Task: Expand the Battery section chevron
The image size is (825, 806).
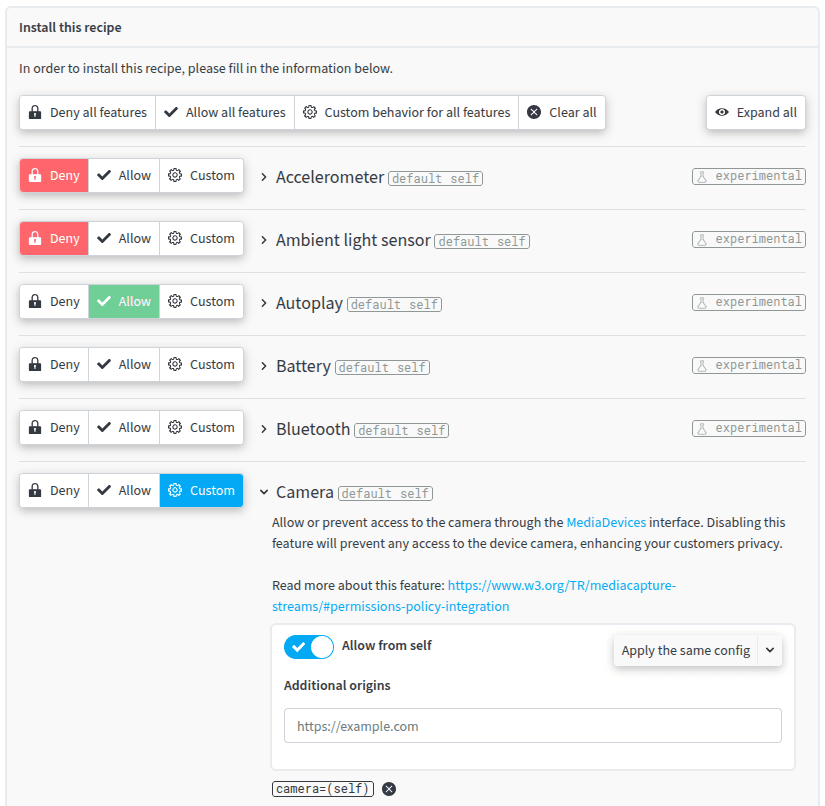Action: 264,366
